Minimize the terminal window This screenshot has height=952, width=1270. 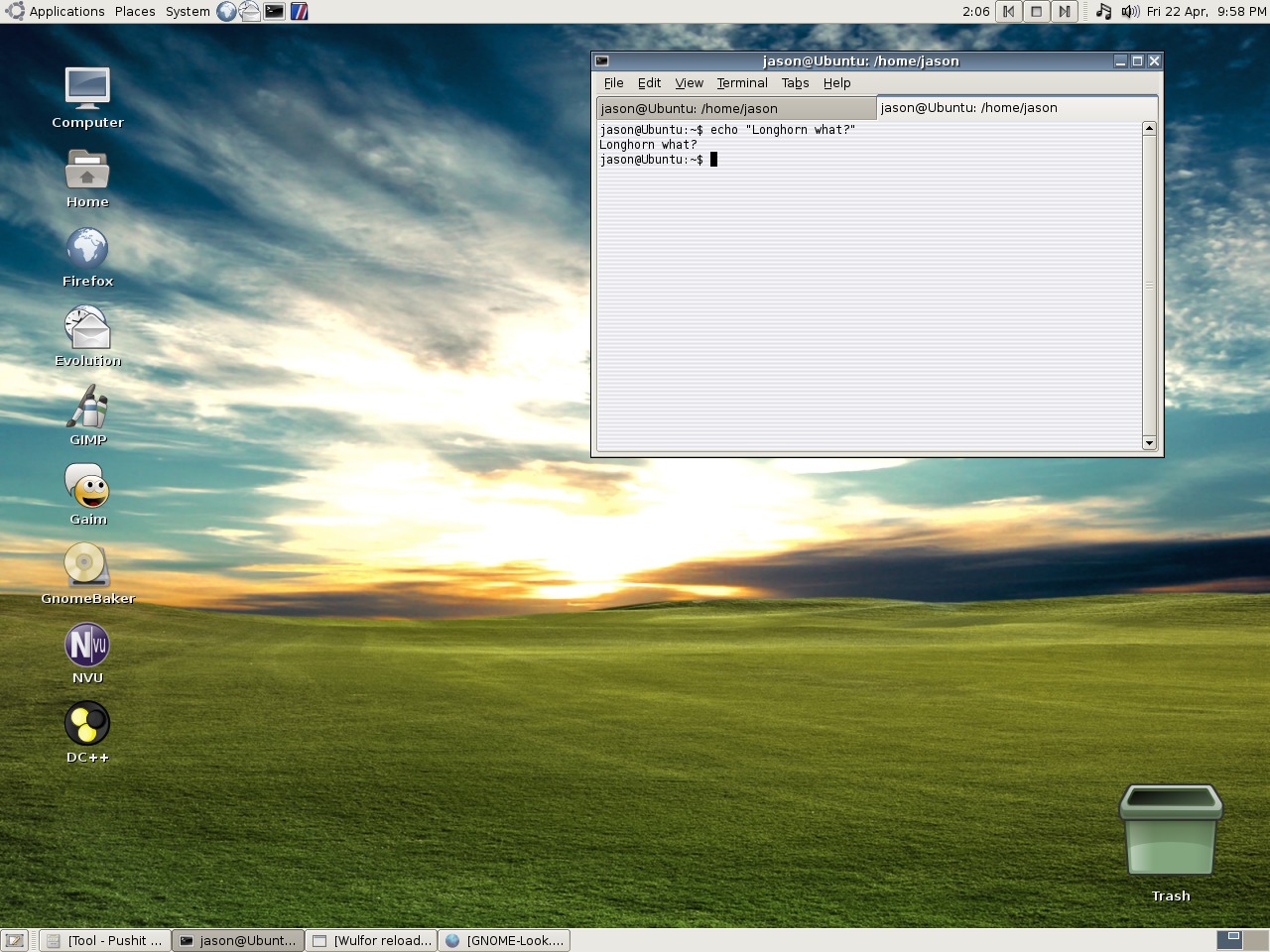click(1120, 61)
